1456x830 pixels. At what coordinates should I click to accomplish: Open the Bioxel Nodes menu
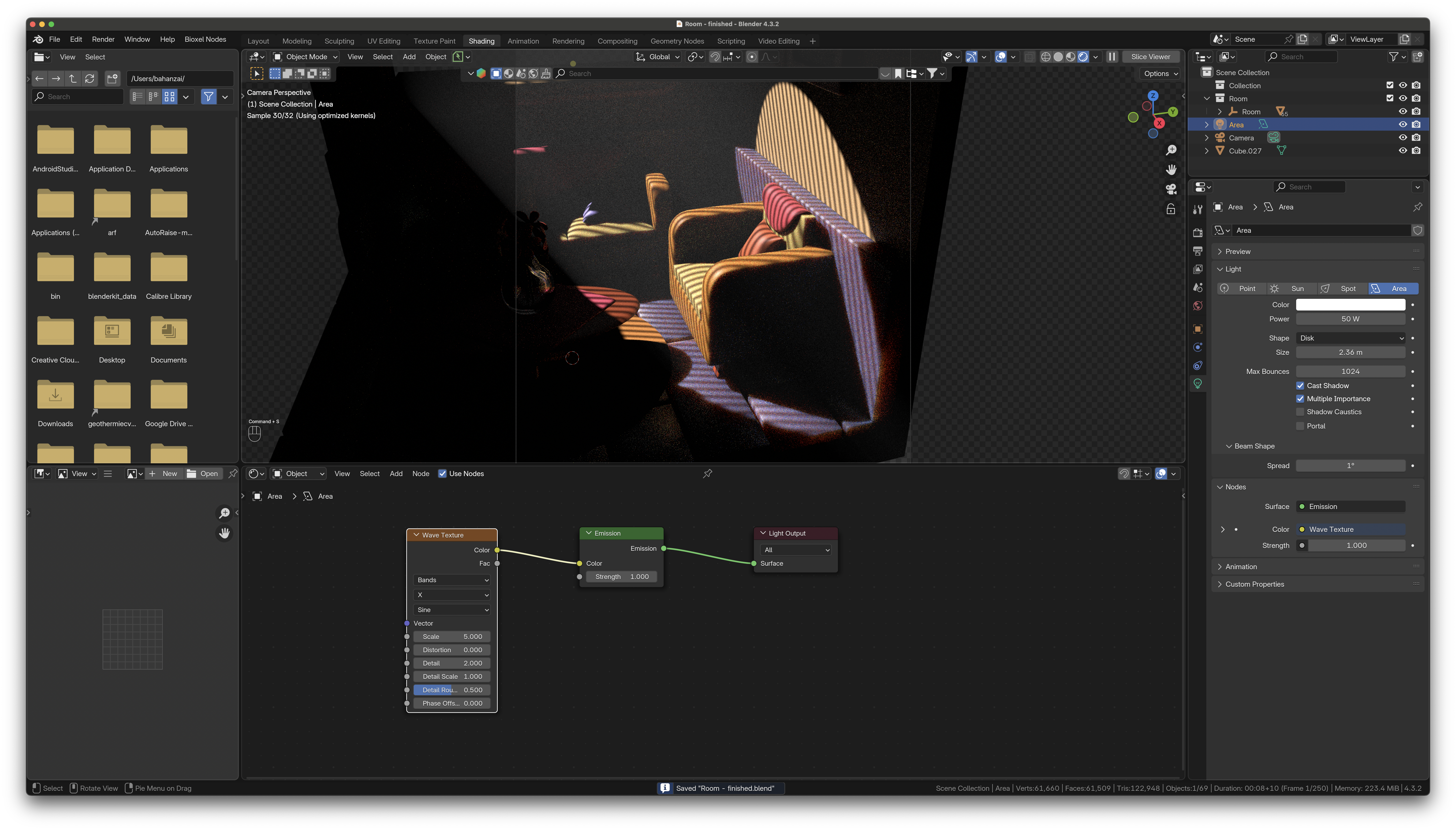click(x=205, y=39)
